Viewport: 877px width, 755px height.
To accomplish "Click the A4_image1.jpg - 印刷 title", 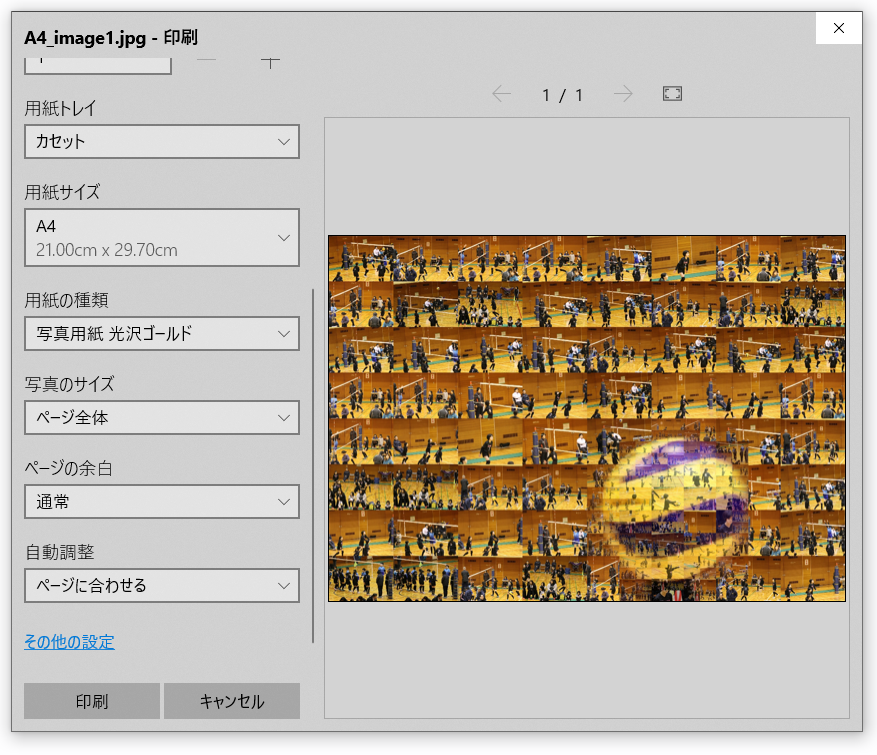I will [x=111, y=37].
